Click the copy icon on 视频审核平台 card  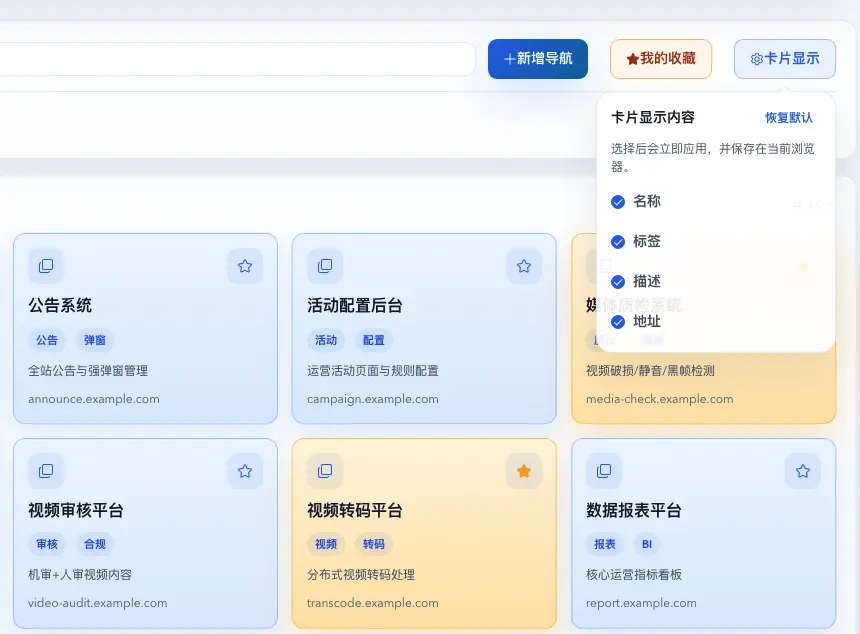(46, 471)
